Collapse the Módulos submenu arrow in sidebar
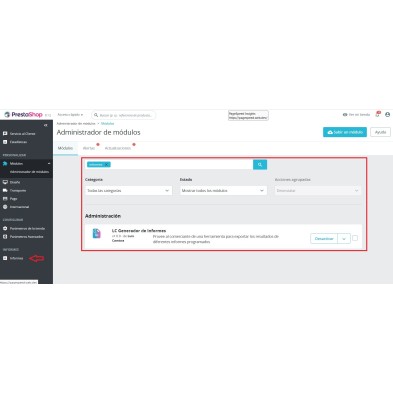 coord(49,164)
